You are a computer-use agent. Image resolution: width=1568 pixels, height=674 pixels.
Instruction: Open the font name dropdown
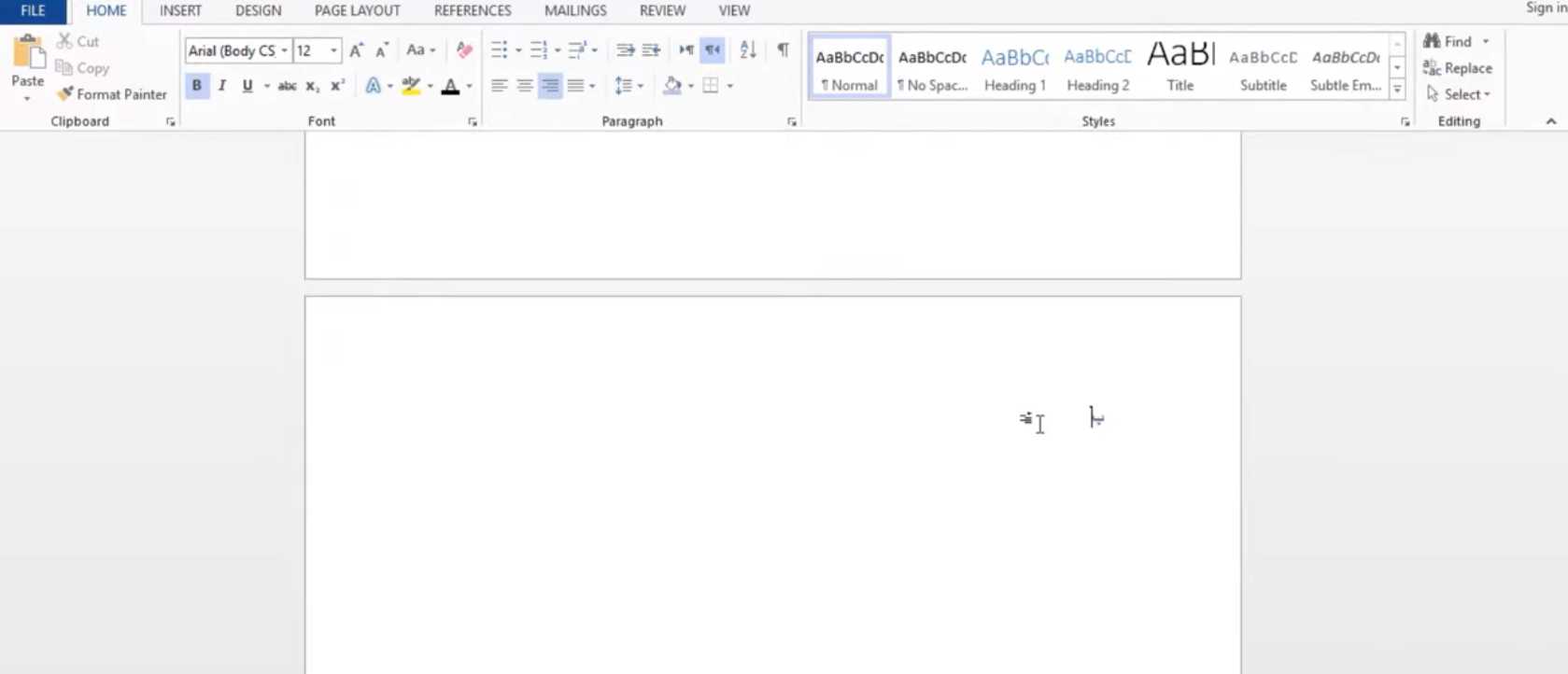tap(284, 50)
